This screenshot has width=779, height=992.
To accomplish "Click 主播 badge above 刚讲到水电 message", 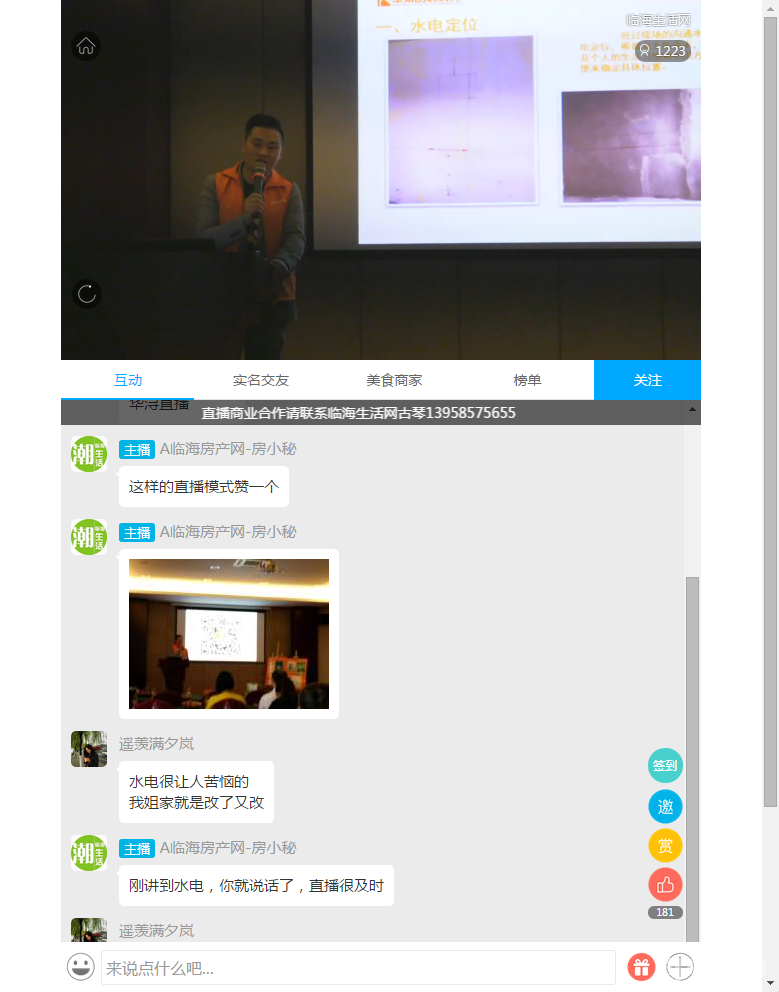I will (137, 848).
